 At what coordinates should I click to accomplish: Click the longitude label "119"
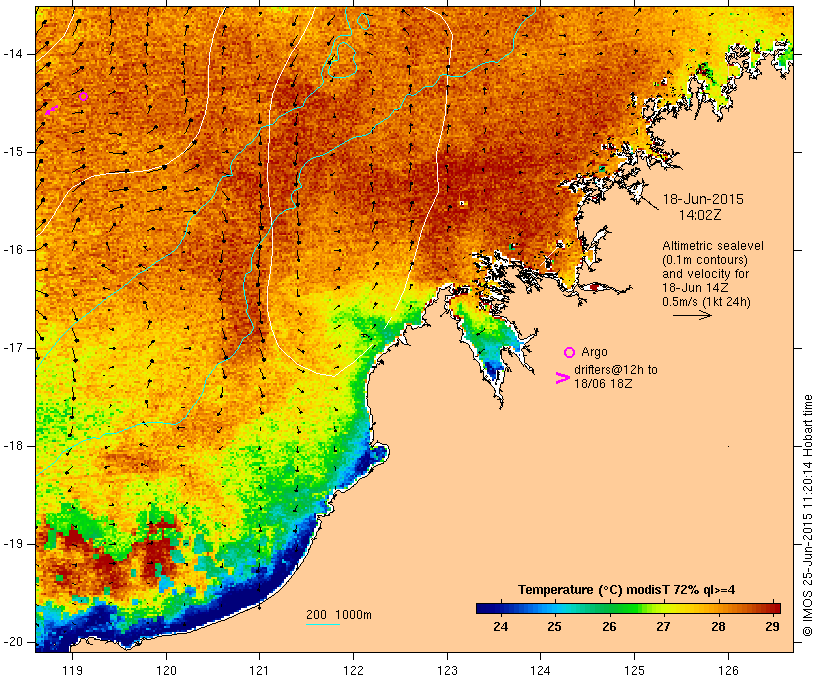[x=72, y=670]
